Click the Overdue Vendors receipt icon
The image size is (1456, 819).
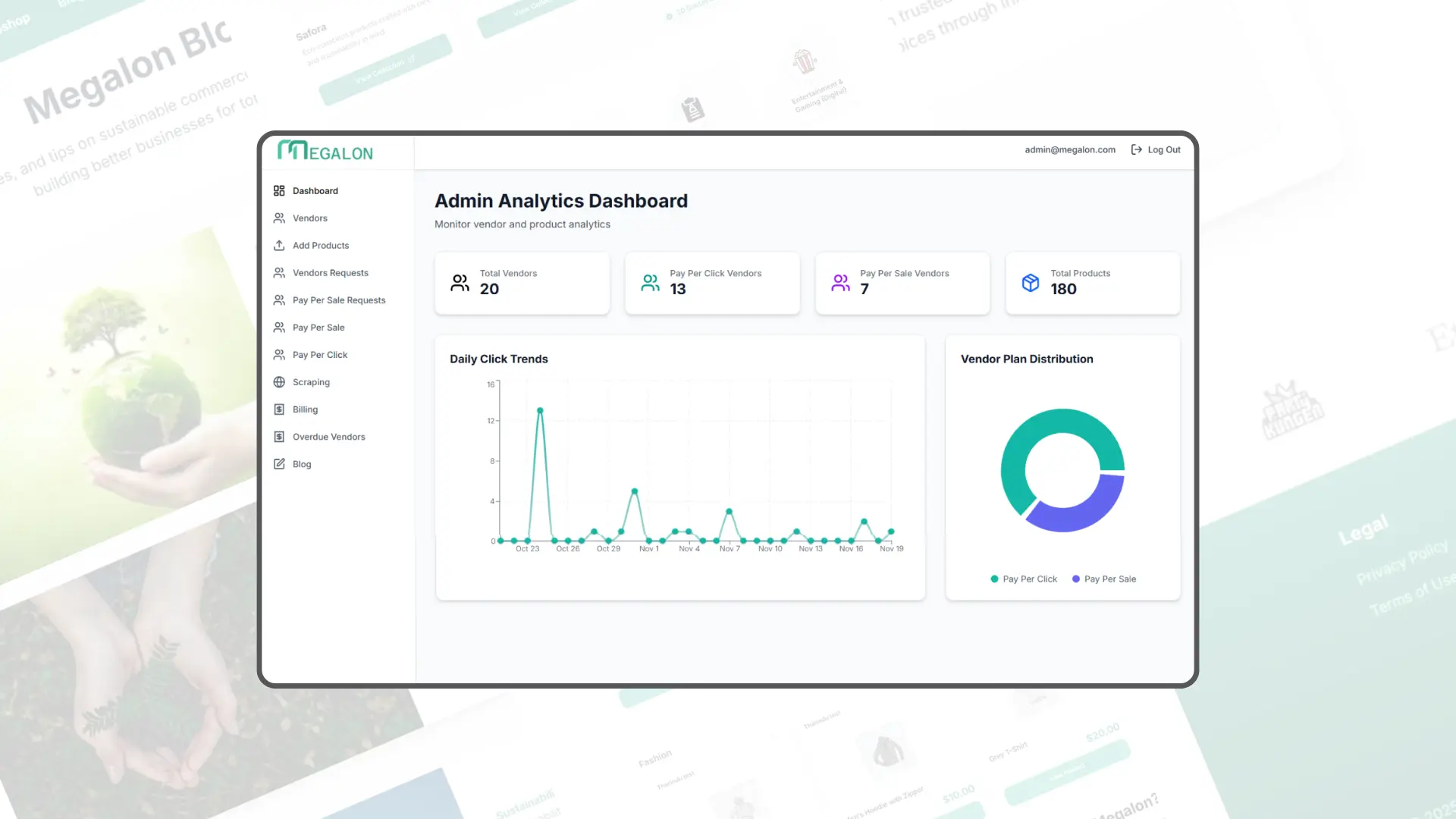click(279, 437)
